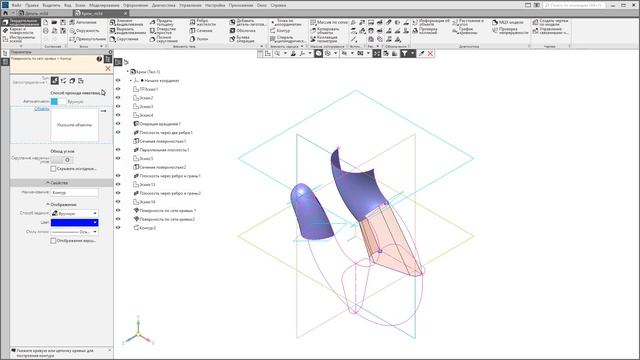
Task: Cancel operation with red X in Parameters panel
Action: click(x=108, y=69)
